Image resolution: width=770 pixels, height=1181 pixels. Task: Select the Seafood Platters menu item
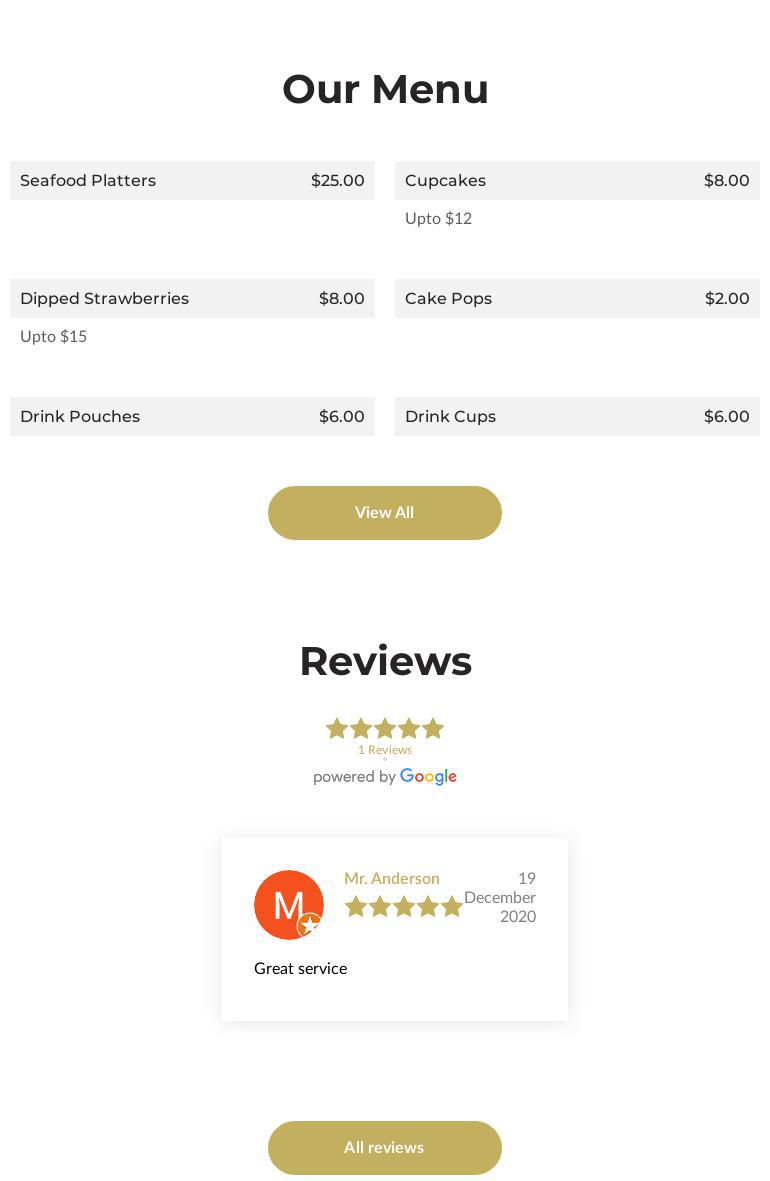point(88,180)
